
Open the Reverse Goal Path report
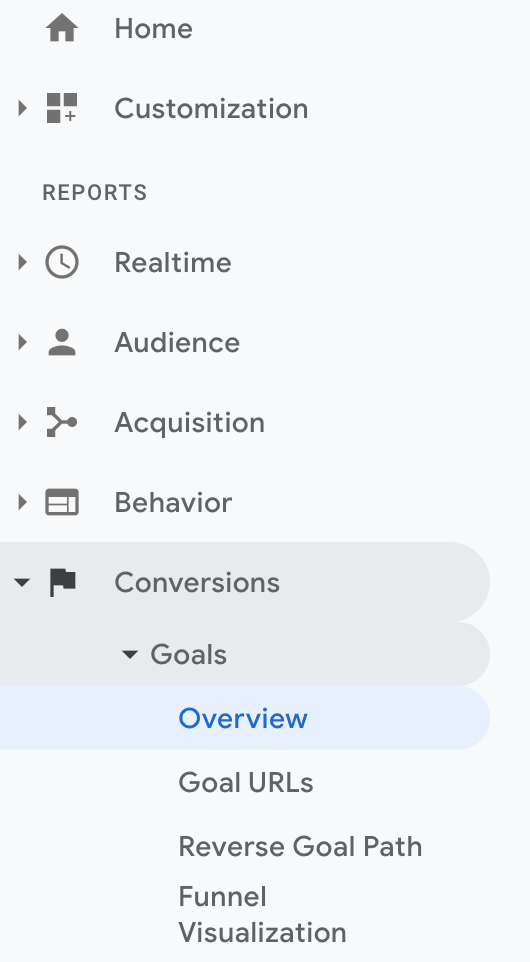(x=300, y=846)
